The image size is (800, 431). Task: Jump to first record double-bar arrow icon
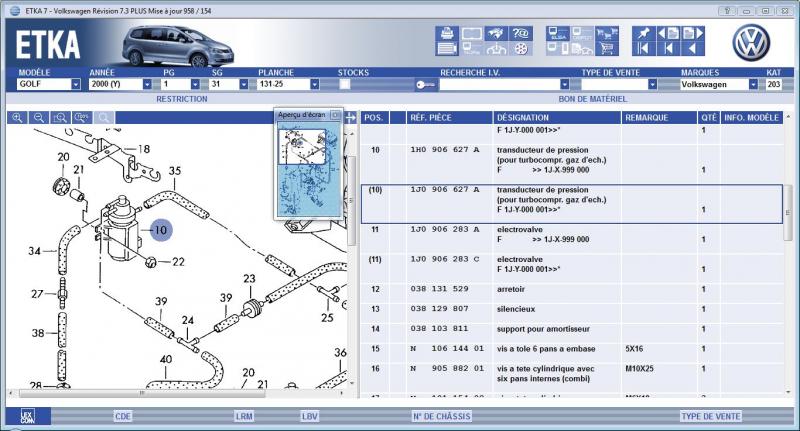click(x=643, y=49)
